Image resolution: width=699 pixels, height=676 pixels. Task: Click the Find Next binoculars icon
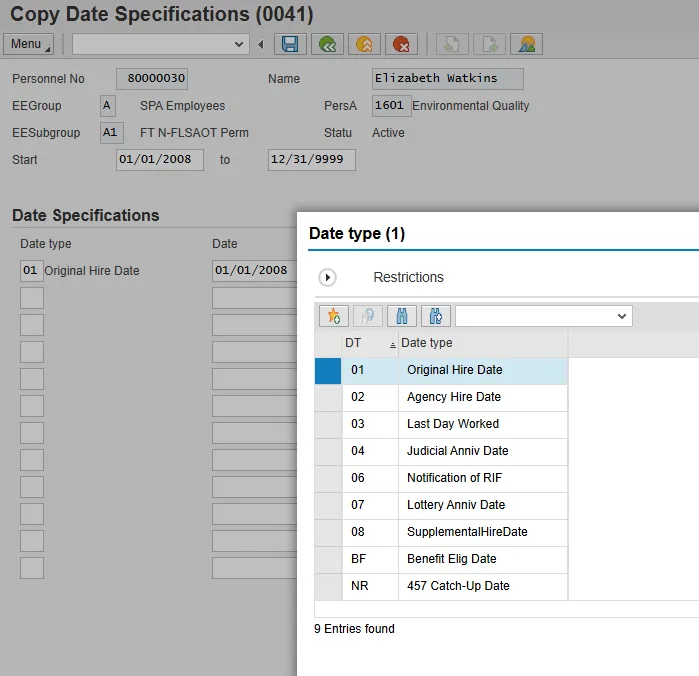[436, 316]
